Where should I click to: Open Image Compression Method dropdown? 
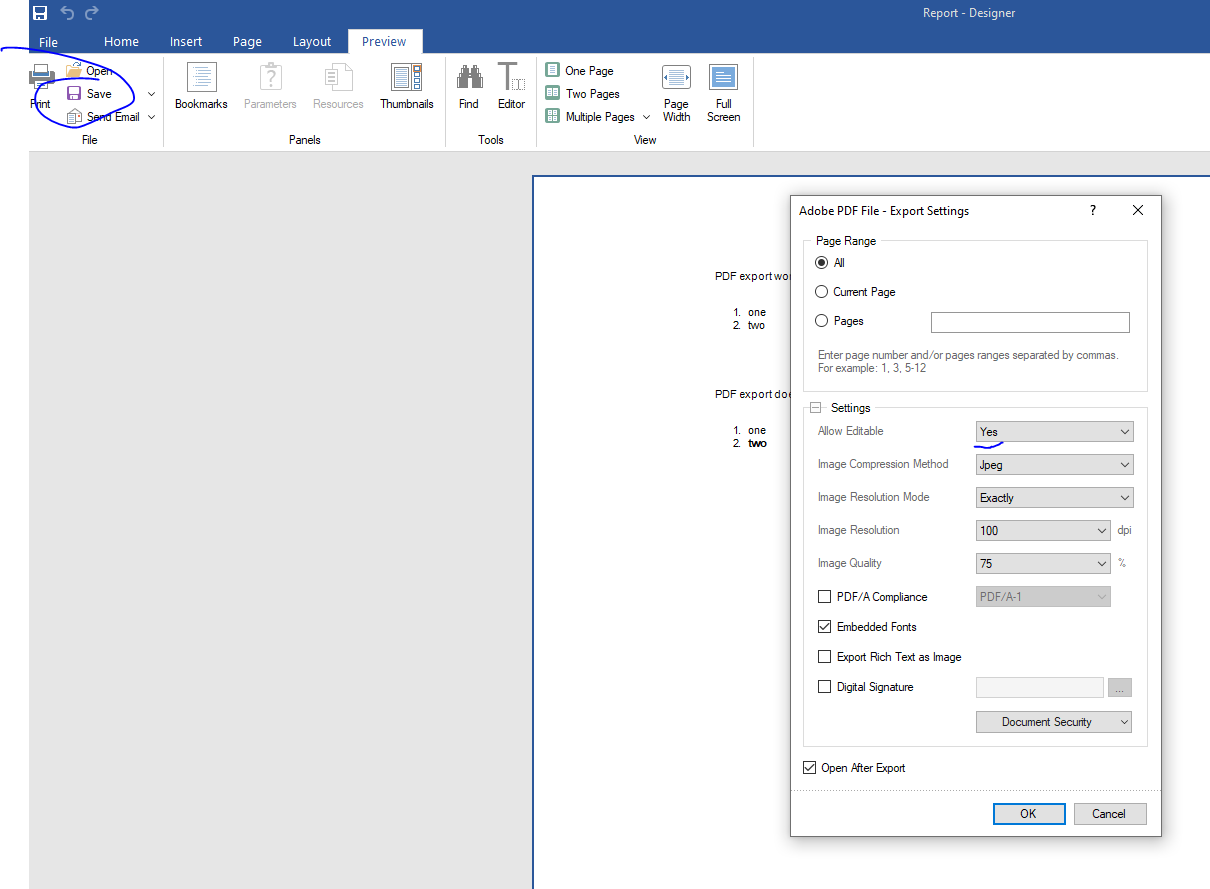[1055, 465]
